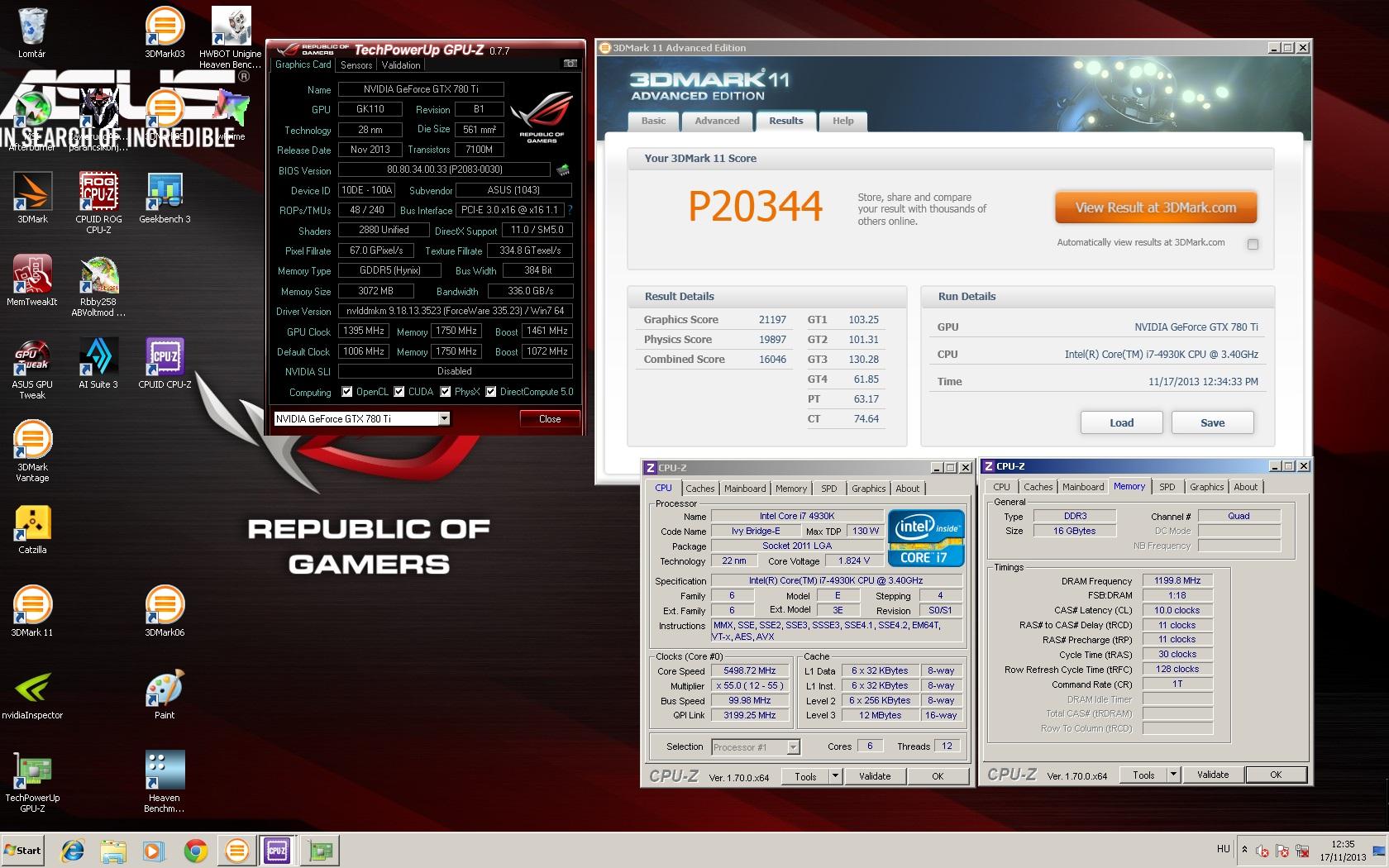Expand the GPU selection dropdown in GPU-Z
Image resolution: width=1389 pixels, height=868 pixels.
click(x=444, y=419)
